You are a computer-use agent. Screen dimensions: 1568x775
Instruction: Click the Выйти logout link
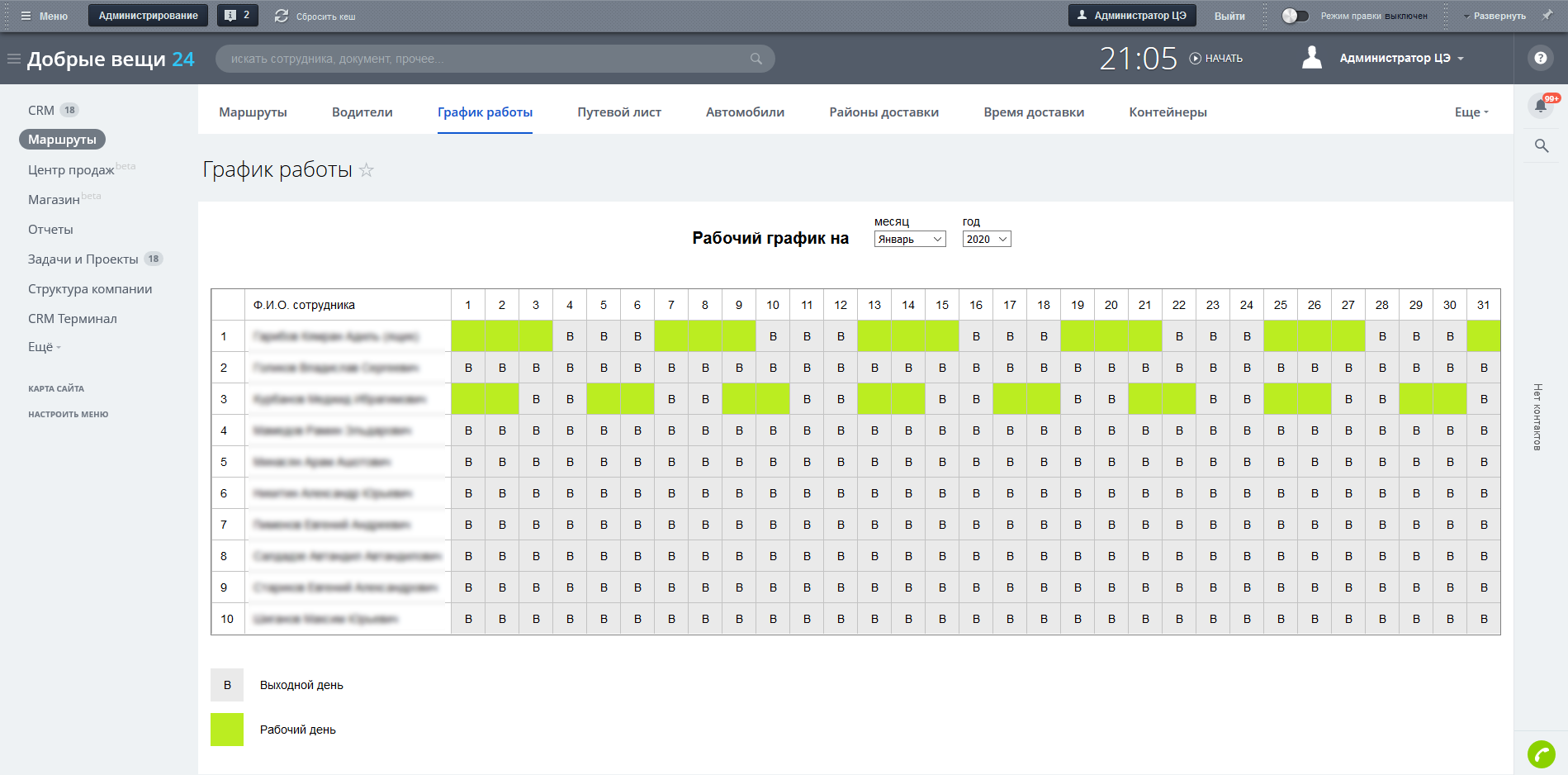pos(1229,16)
